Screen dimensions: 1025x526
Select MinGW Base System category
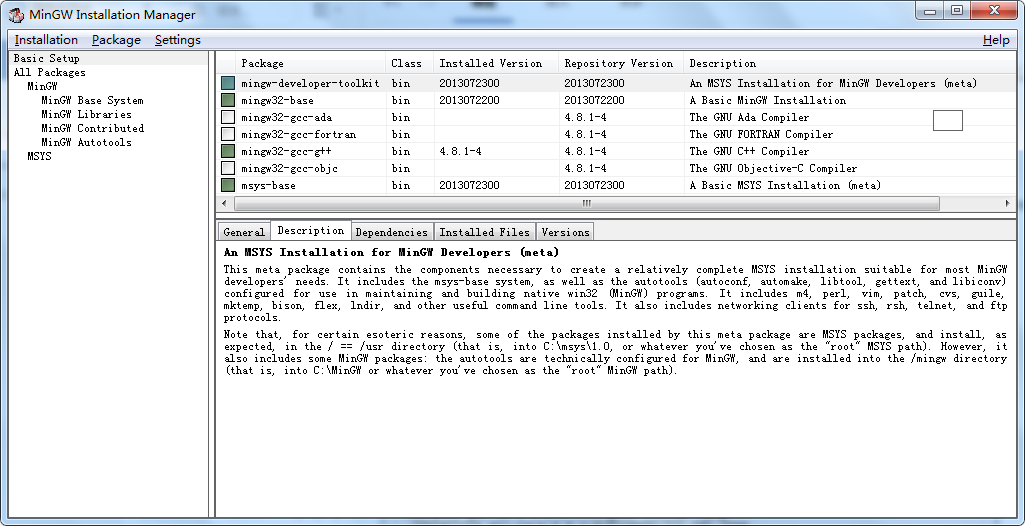point(92,101)
